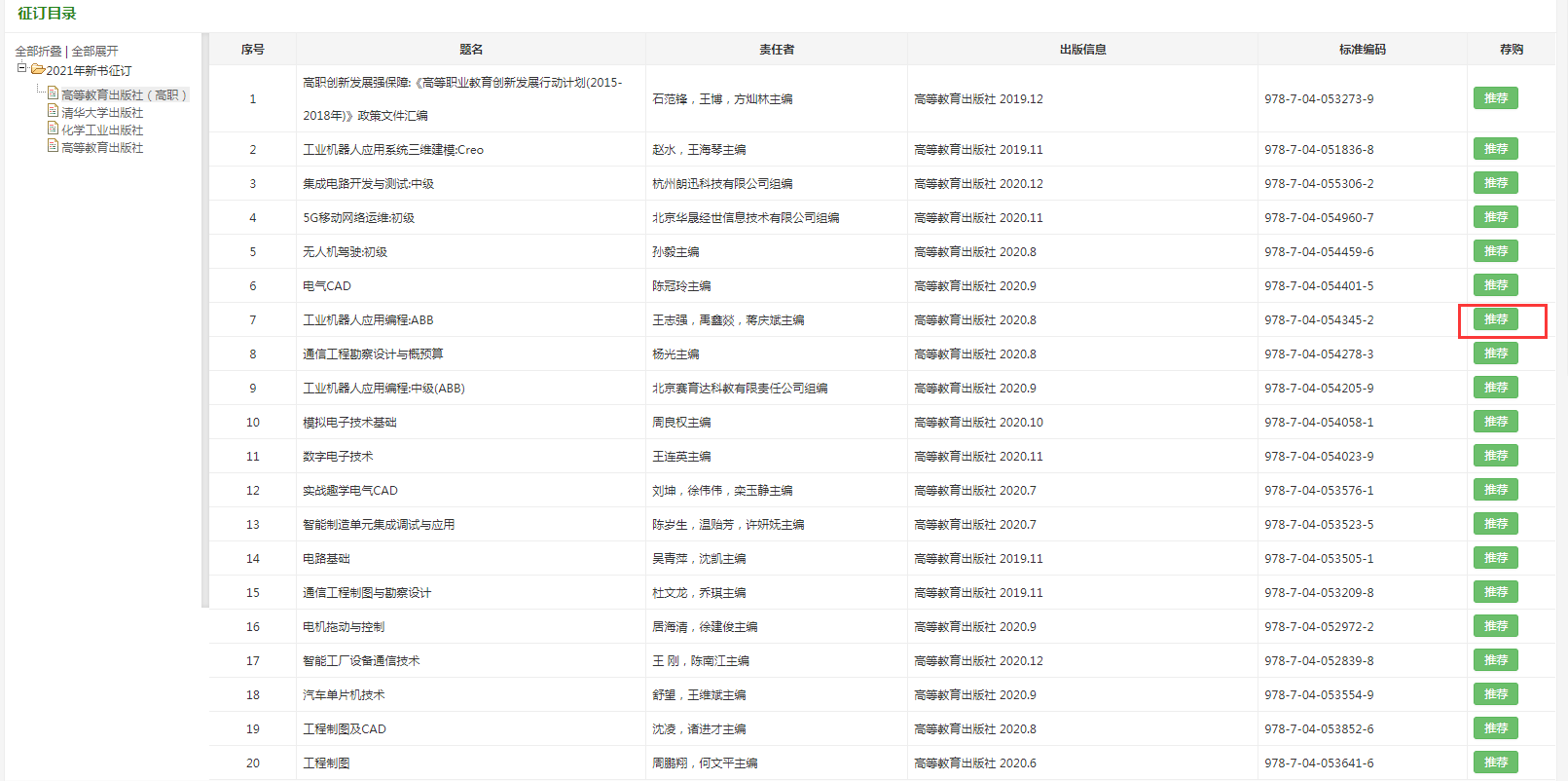Click 全部展开 to expand all nodes
Image resolution: width=1568 pixels, height=781 pixels.
point(94,52)
